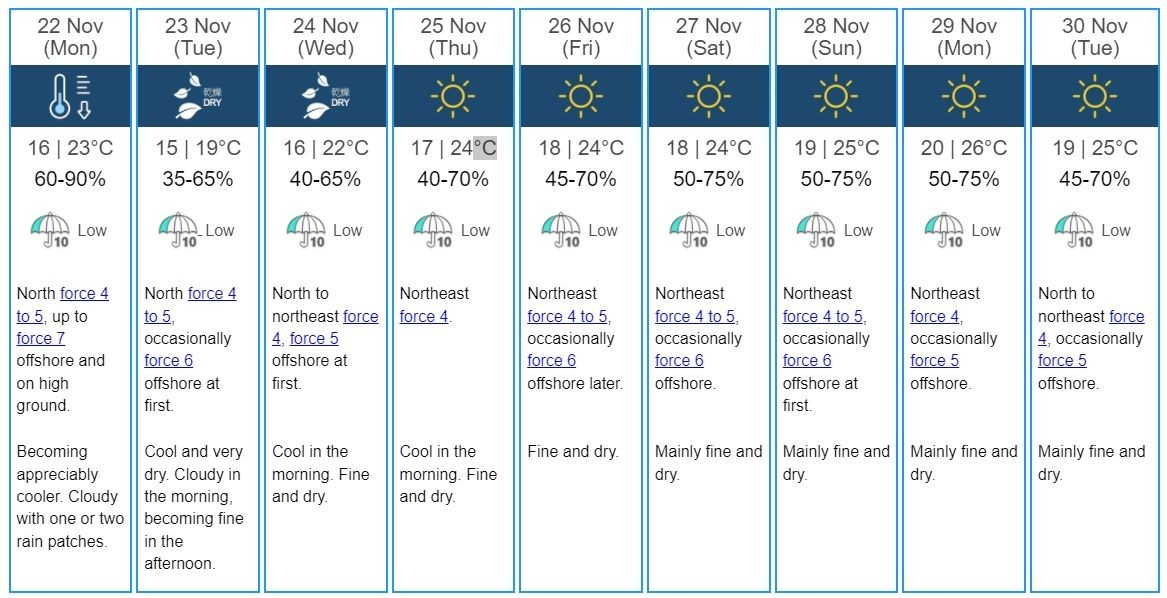The image size is (1167, 598).
Task: Open the 'force 7' link under 22 Nov
Action: tap(41, 338)
